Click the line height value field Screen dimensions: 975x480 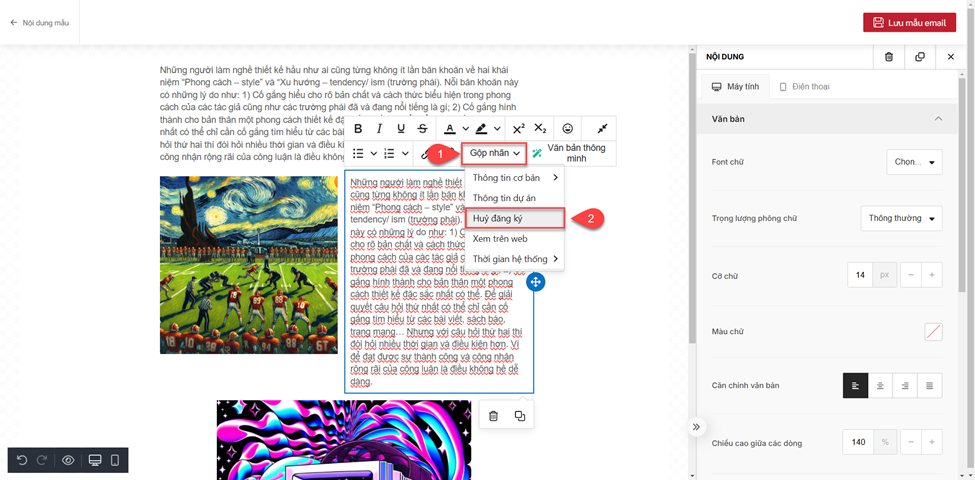[859, 442]
